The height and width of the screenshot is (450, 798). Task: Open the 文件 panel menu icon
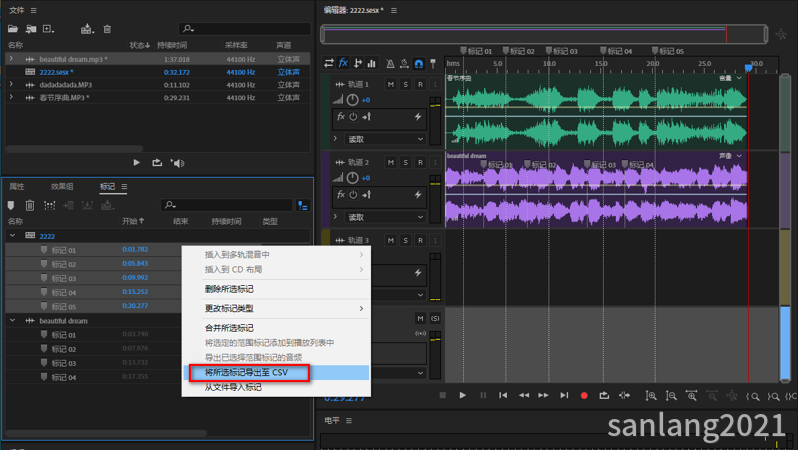pos(34,10)
